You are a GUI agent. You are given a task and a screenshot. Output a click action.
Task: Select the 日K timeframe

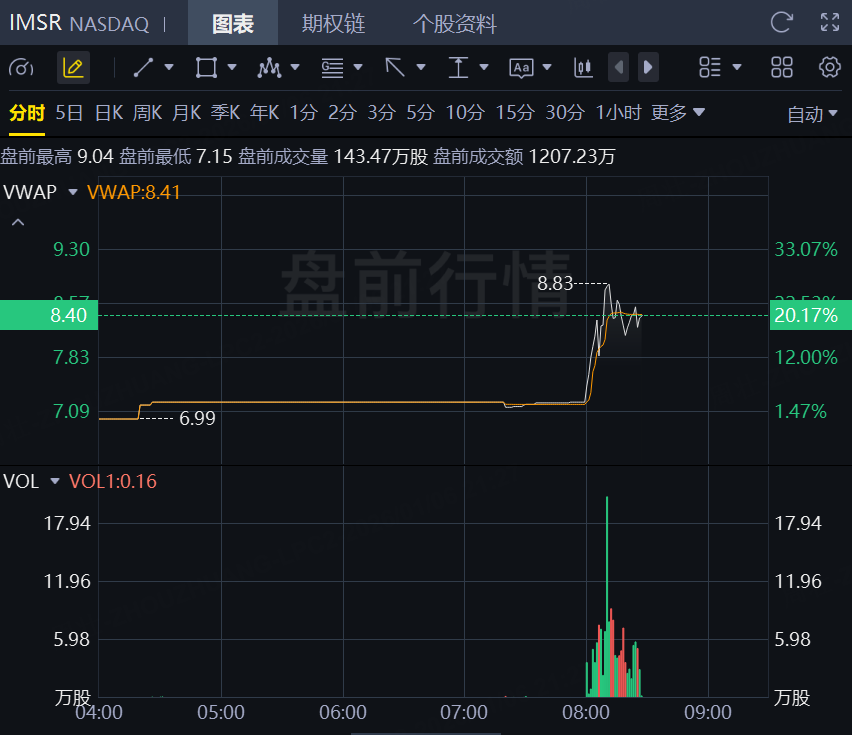109,113
